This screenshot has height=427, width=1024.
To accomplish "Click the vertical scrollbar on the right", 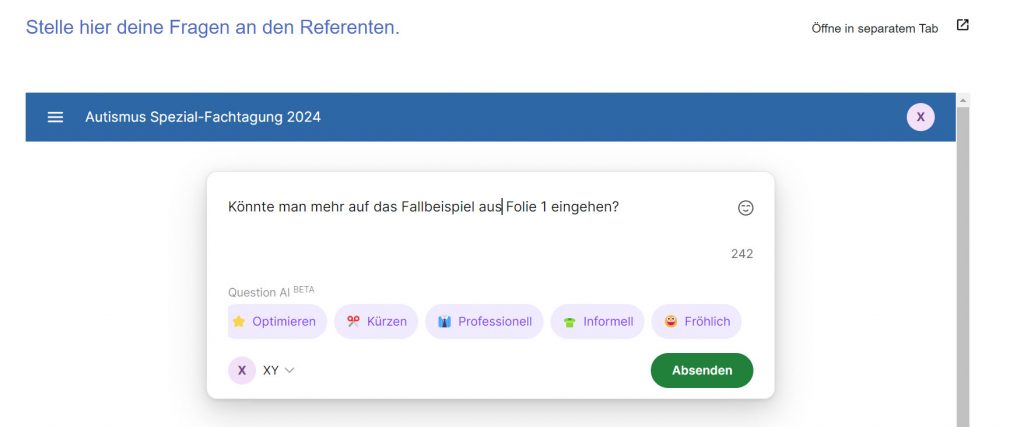I will click(963, 261).
